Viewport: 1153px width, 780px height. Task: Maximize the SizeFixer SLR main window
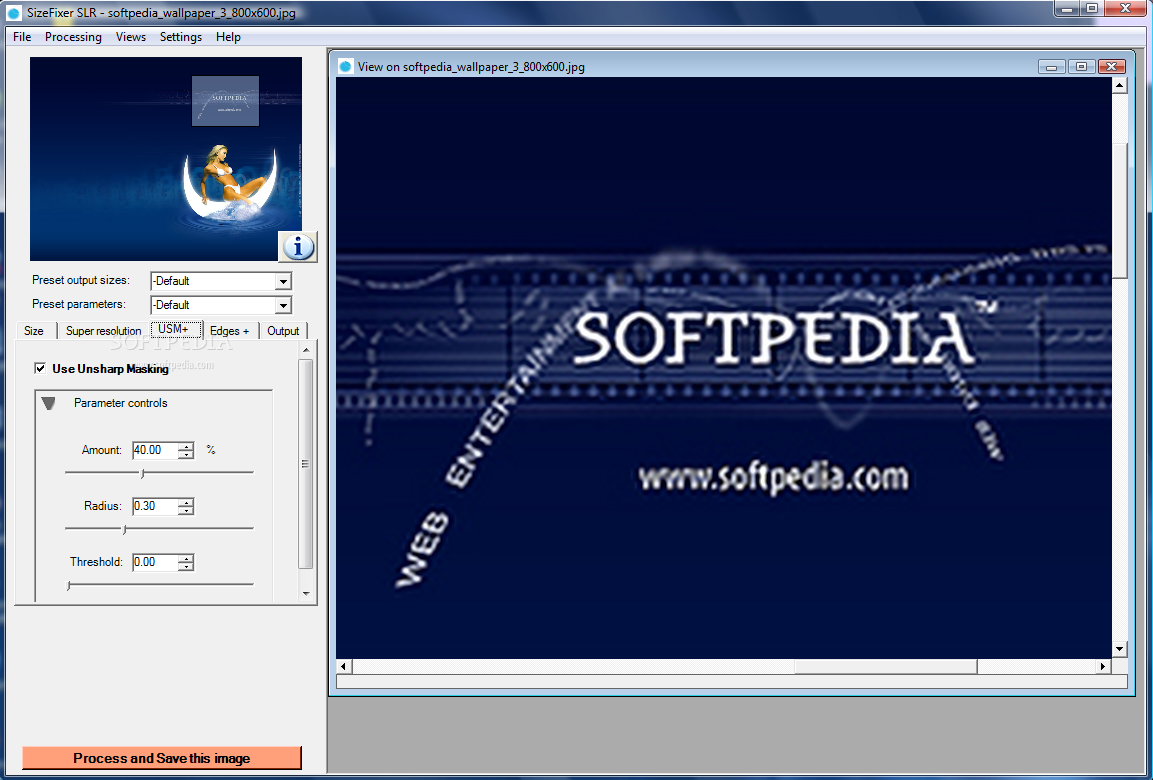(1091, 8)
